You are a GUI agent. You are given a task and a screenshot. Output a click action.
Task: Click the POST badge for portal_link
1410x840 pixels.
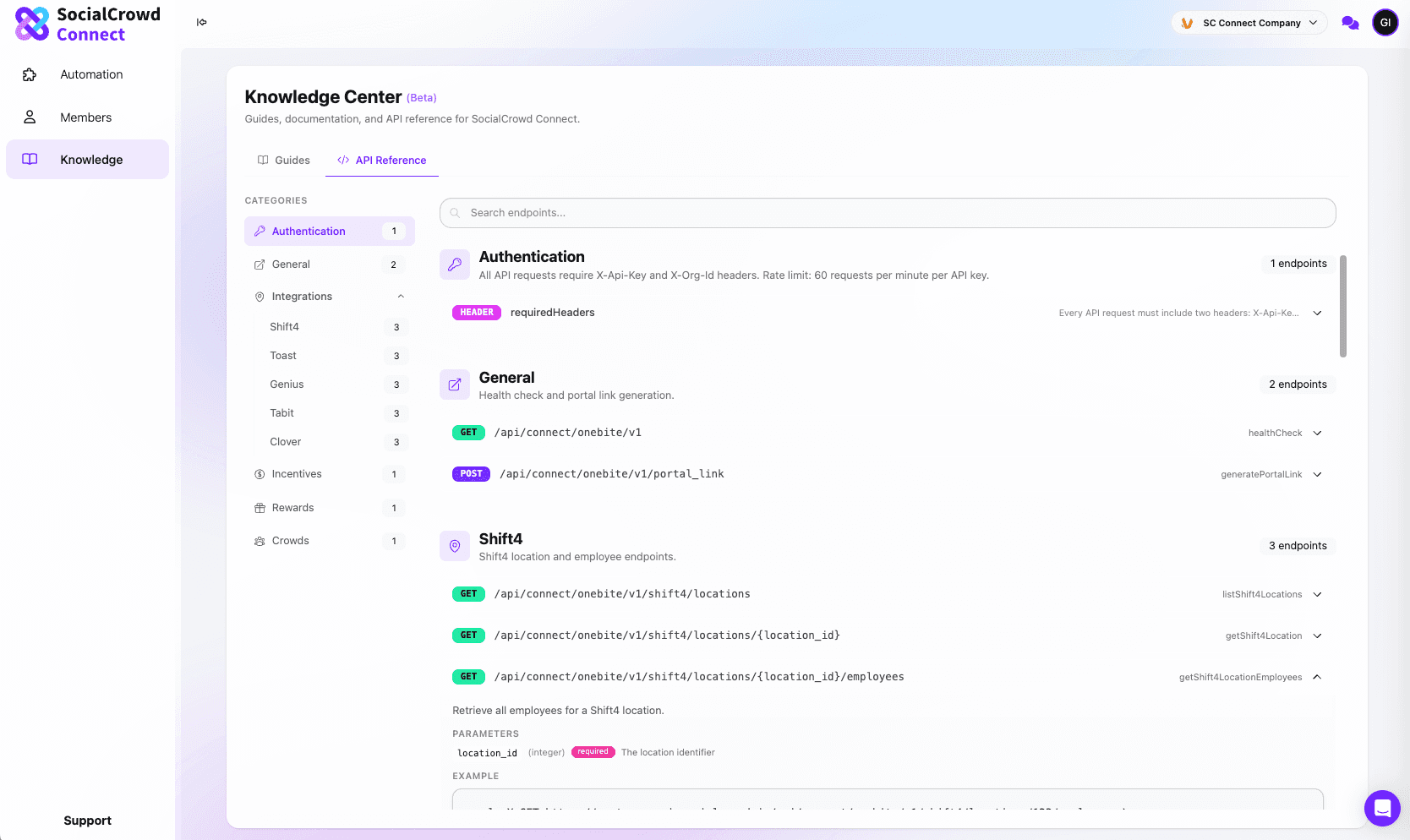(x=471, y=474)
